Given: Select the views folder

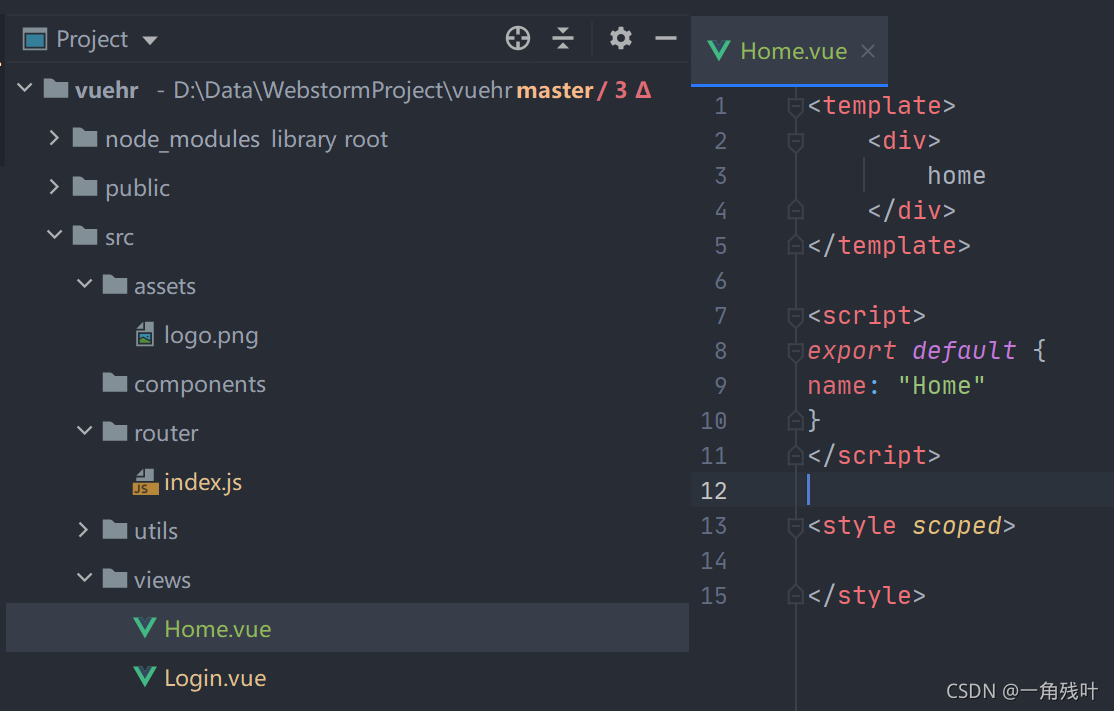Looking at the screenshot, I should coord(162,580).
